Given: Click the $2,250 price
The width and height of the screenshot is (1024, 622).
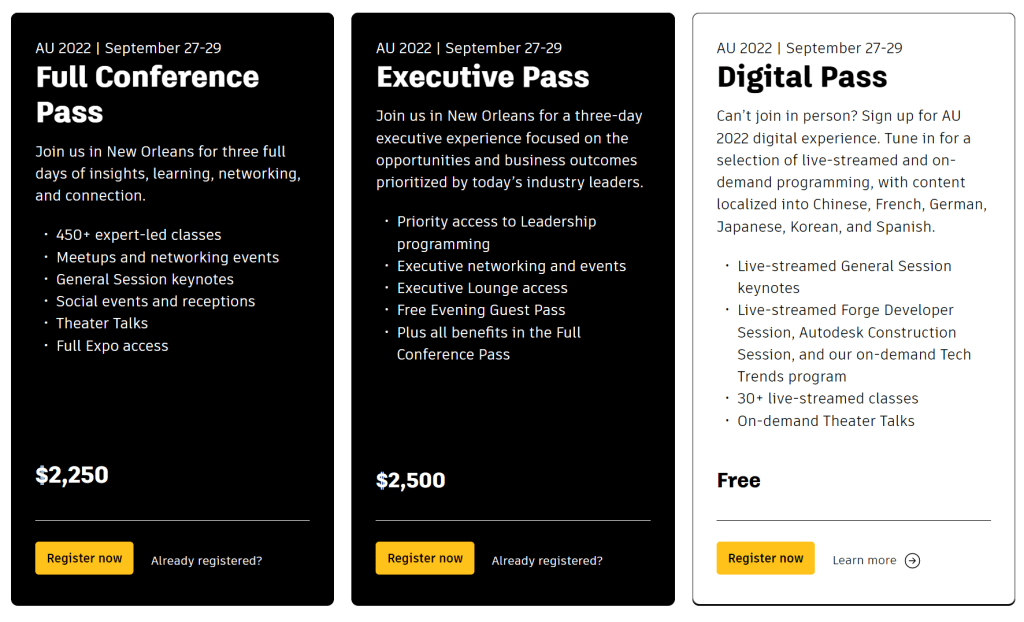Looking at the screenshot, I should pyautogui.click(x=72, y=475).
